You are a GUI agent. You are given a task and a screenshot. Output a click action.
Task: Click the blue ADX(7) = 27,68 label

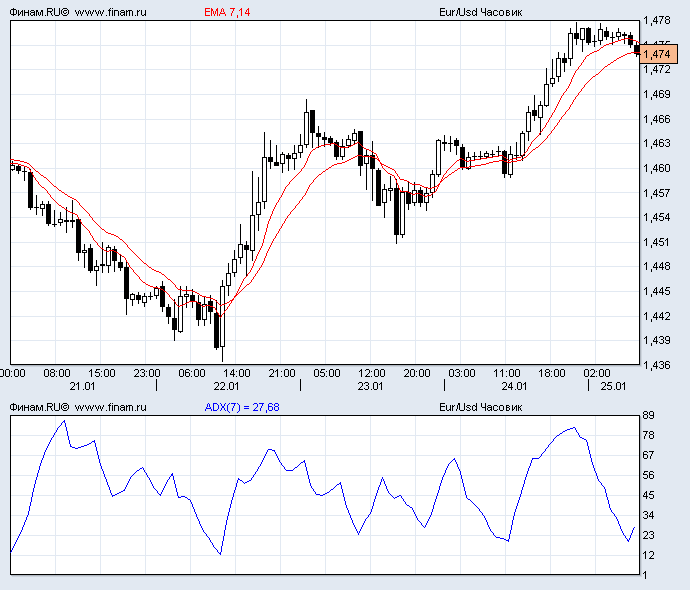(x=241, y=407)
